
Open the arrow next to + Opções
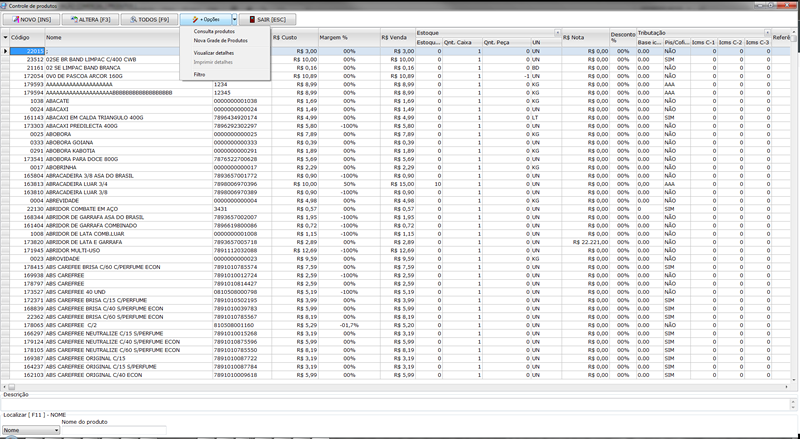[x=233, y=19]
